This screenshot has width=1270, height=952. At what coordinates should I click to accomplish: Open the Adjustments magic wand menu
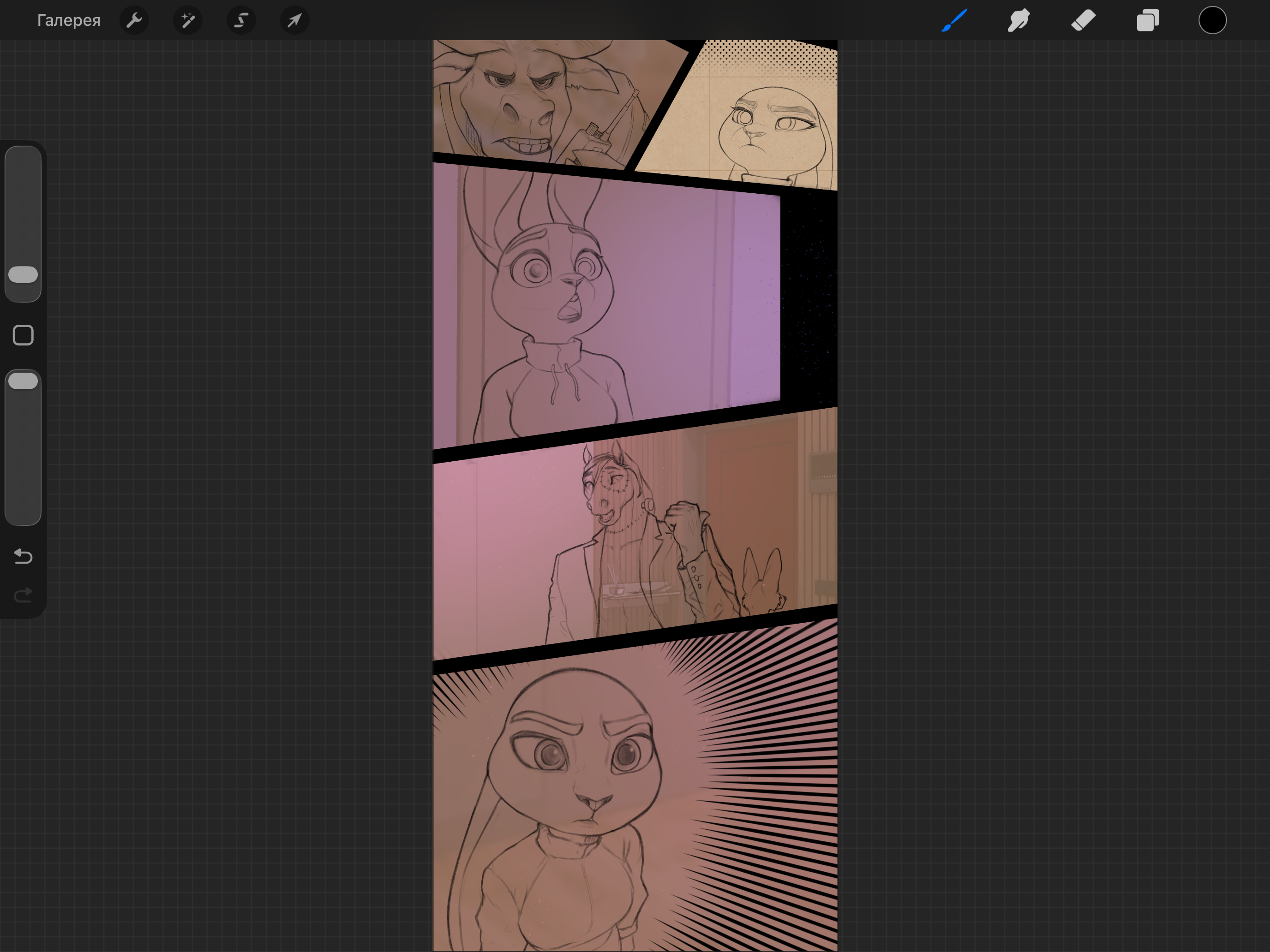188,21
